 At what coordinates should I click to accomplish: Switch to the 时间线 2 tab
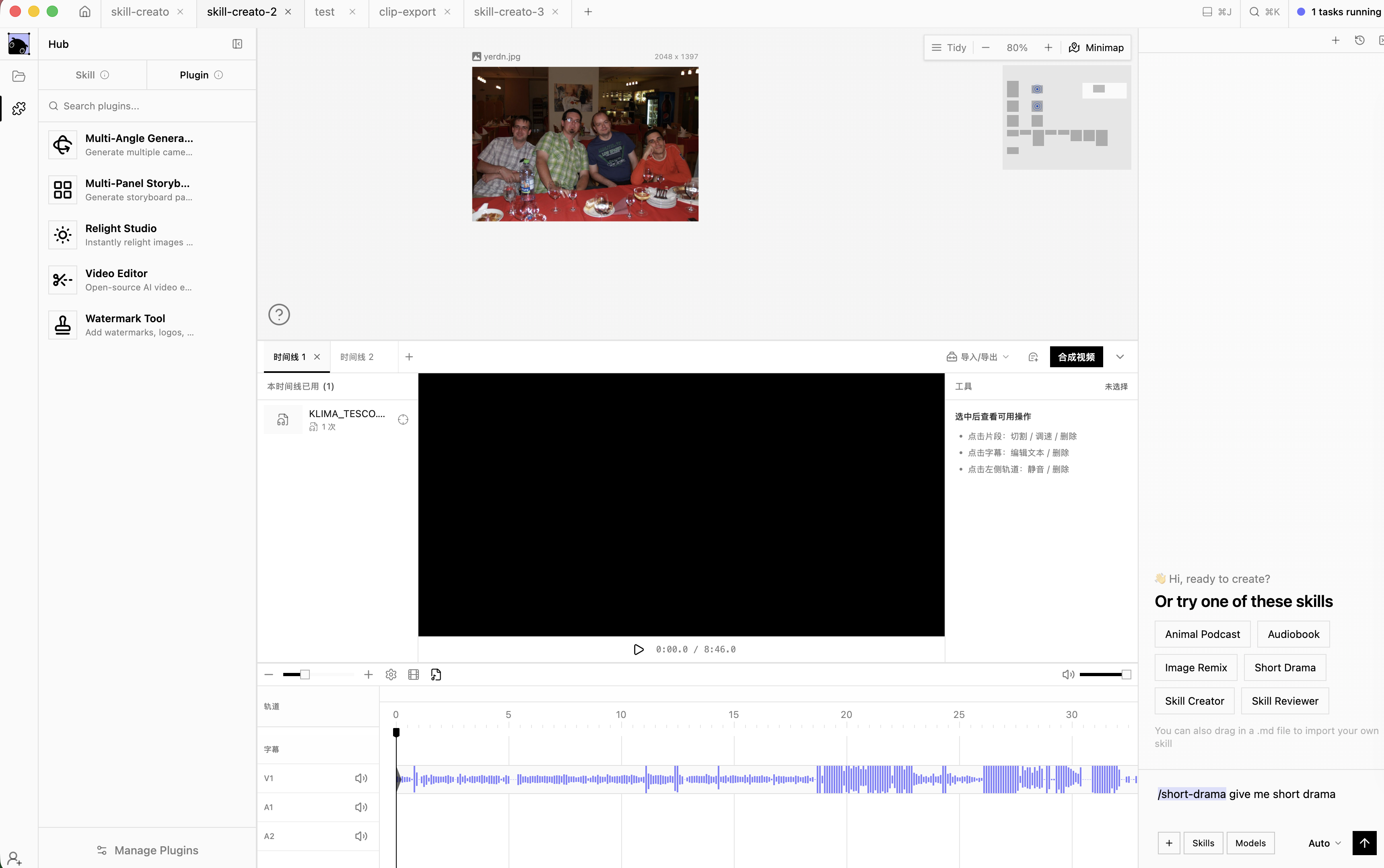click(357, 357)
